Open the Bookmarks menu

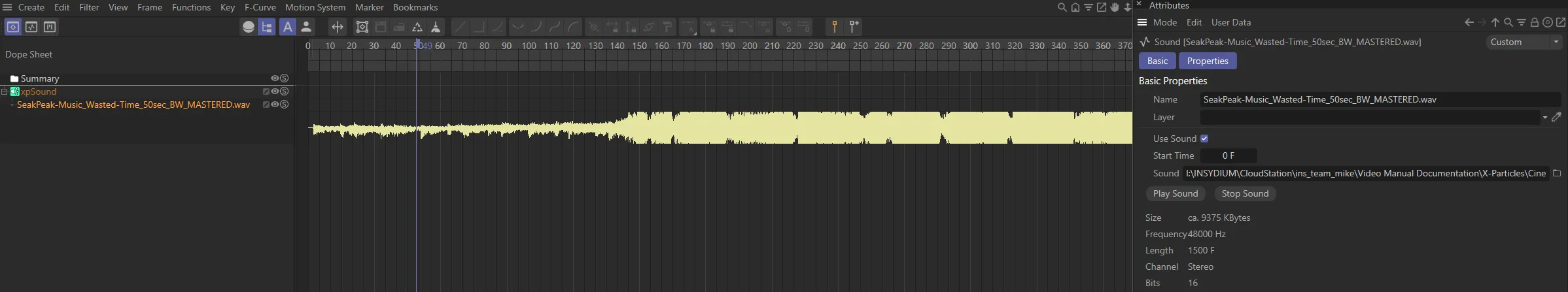point(415,7)
